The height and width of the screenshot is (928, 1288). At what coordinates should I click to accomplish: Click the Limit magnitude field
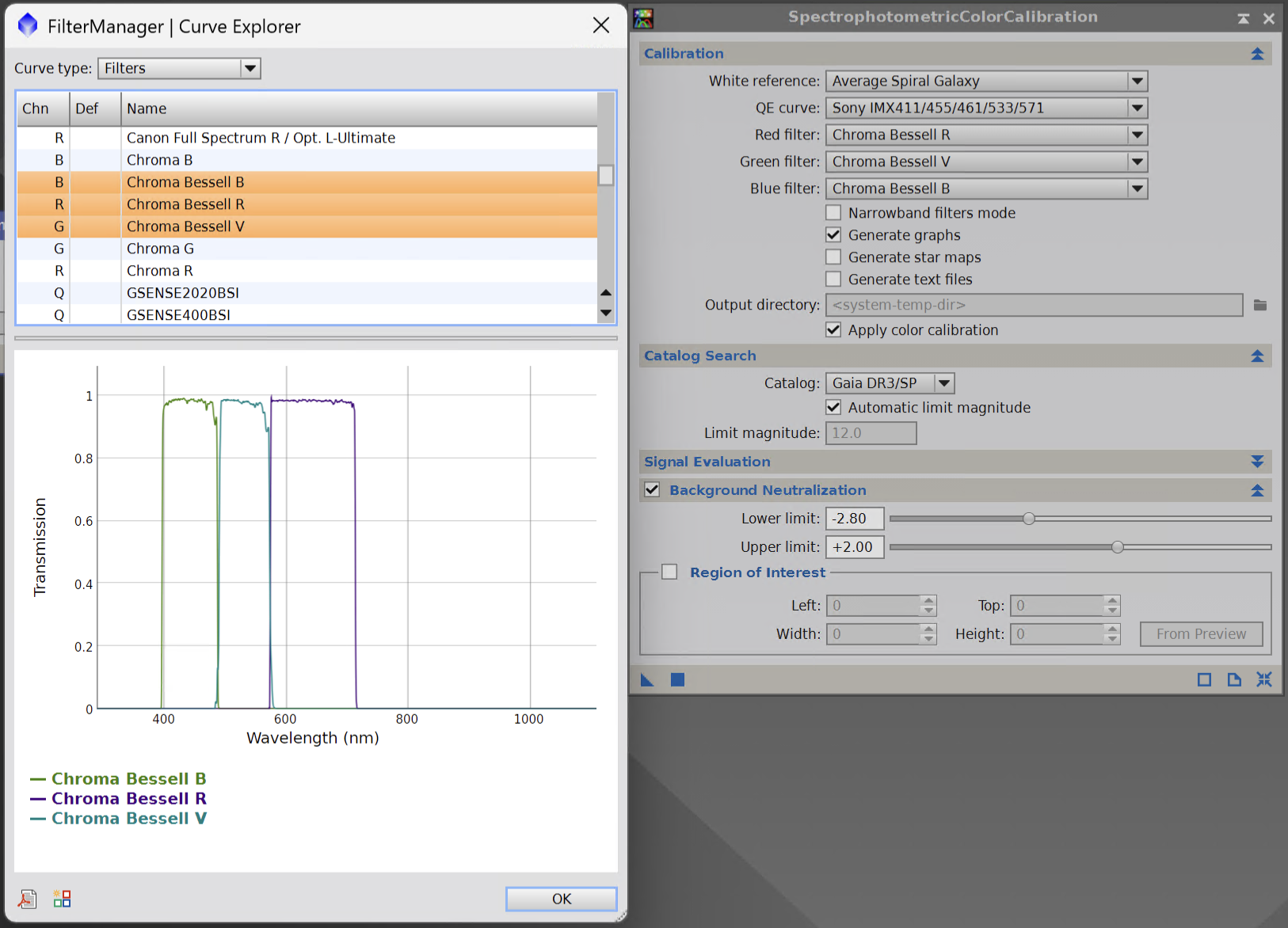(x=871, y=433)
